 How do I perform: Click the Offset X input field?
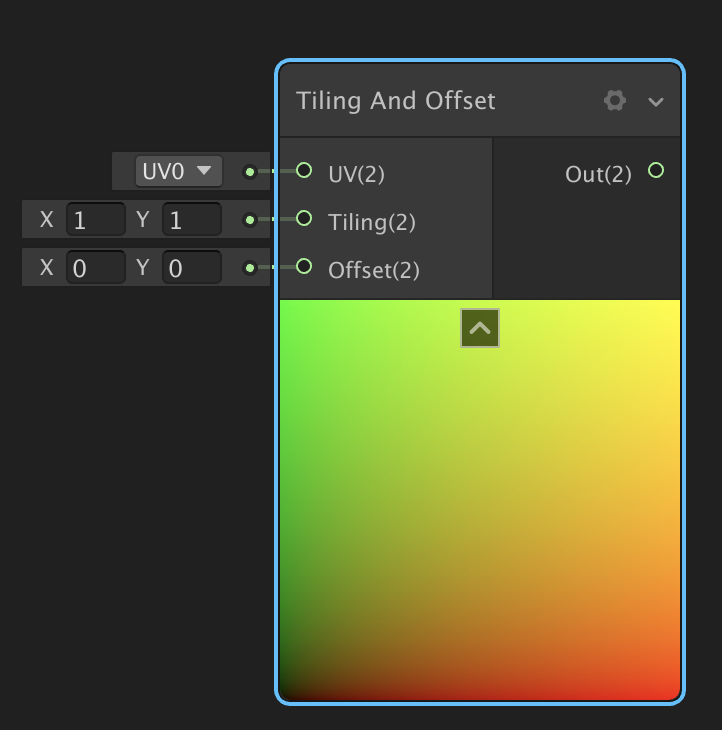96,267
